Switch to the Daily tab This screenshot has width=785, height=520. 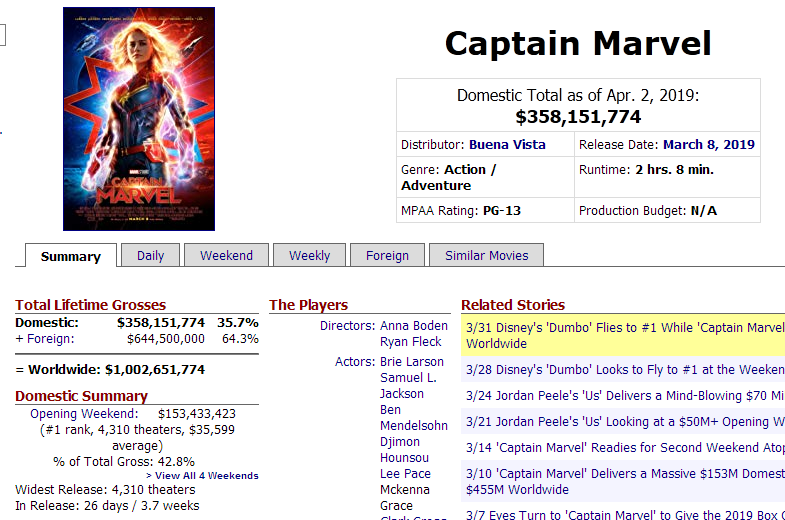coord(150,255)
